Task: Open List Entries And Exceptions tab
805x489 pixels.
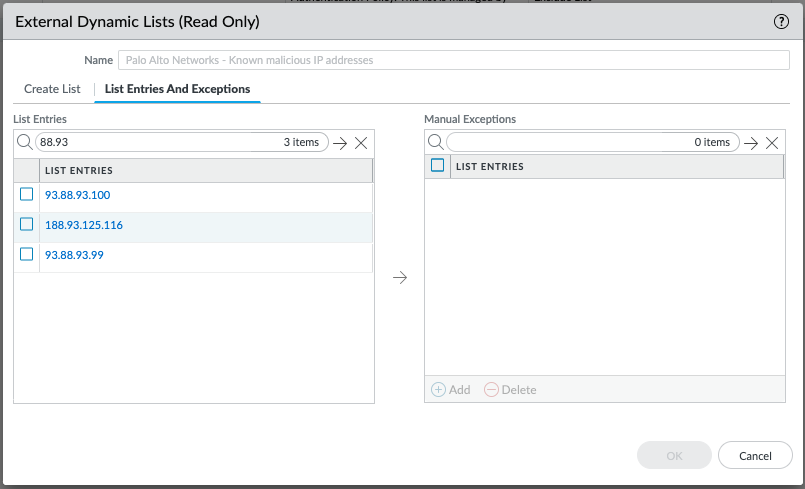Action: point(177,89)
